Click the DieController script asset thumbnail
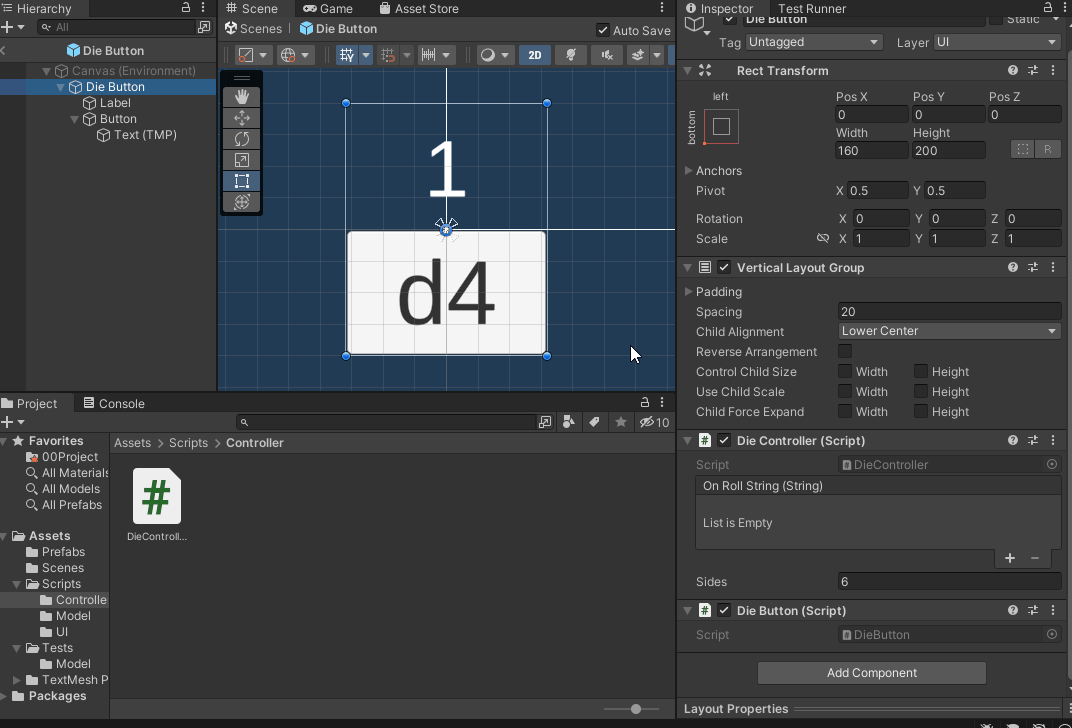The image size is (1072, 728). [x=157, y=496]
